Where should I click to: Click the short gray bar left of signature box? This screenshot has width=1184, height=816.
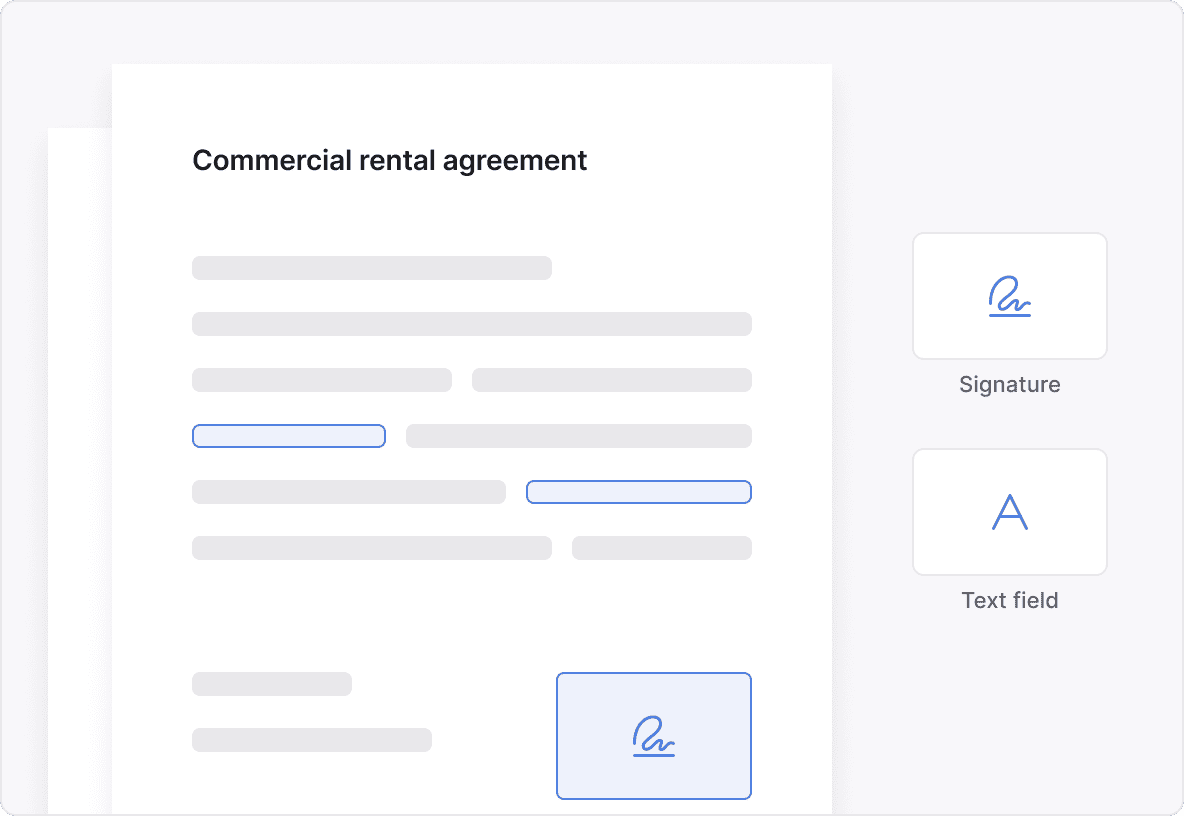click(271, 684)
